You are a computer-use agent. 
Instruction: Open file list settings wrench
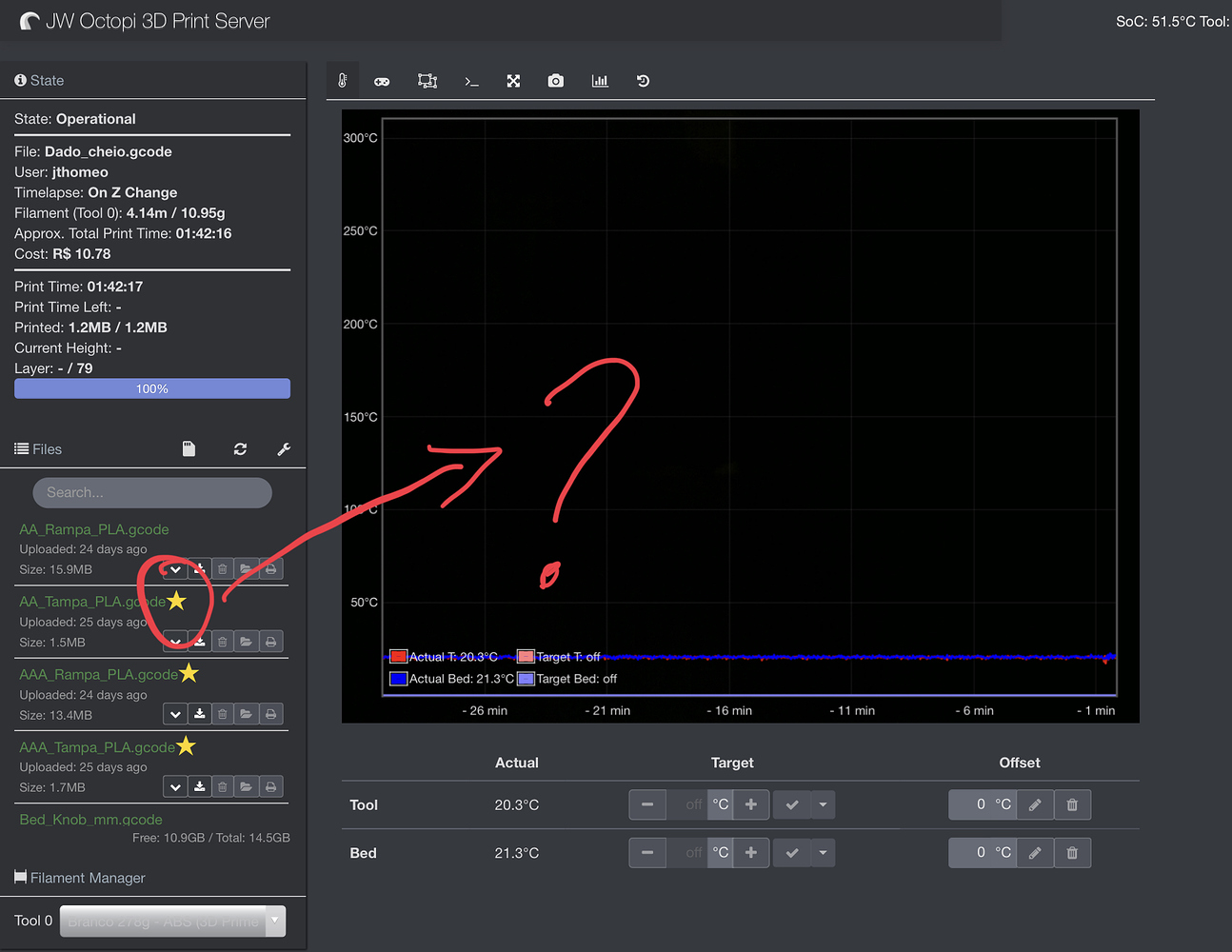point(284,449)
